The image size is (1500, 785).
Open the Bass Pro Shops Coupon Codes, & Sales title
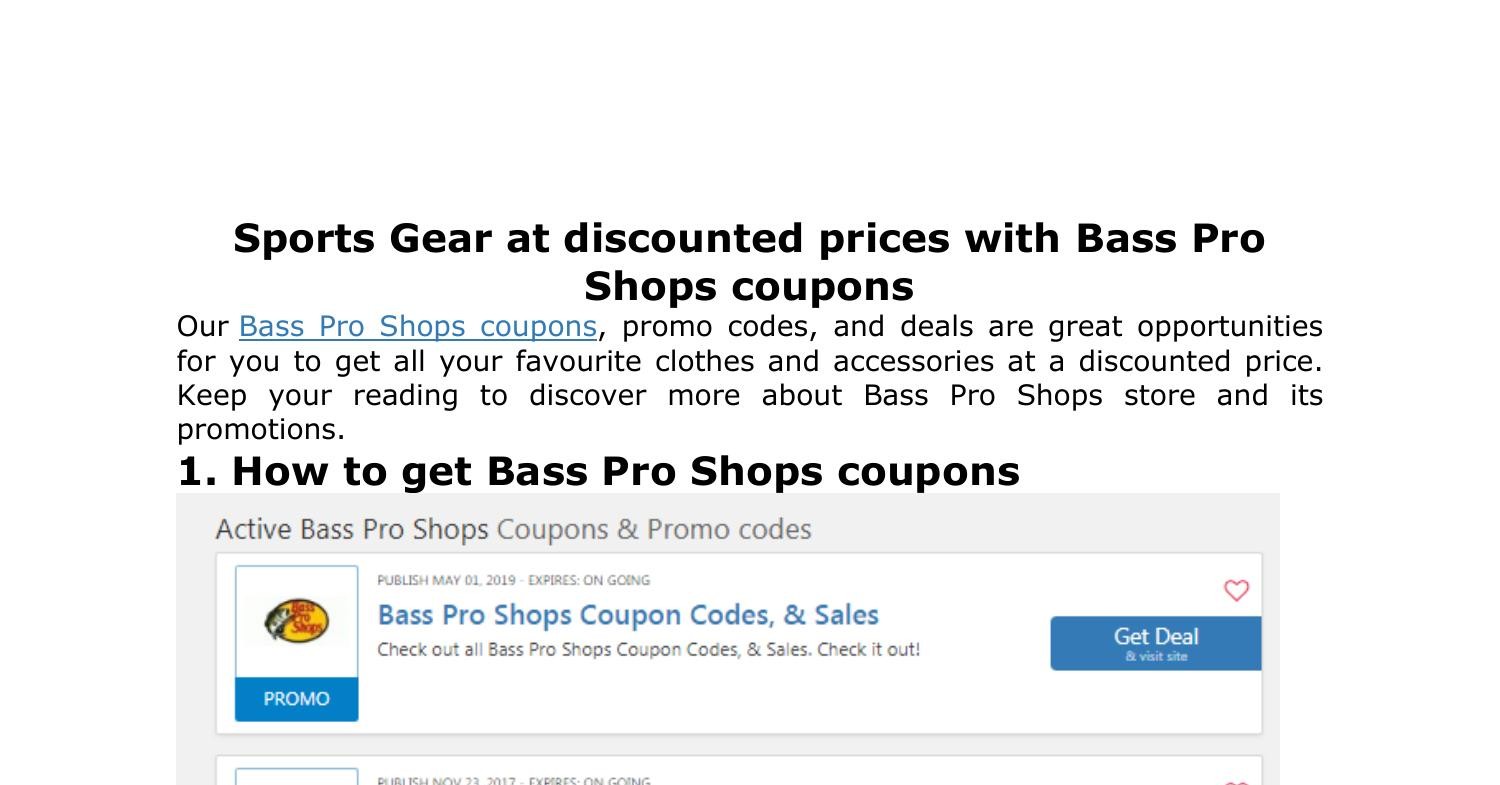627,615
